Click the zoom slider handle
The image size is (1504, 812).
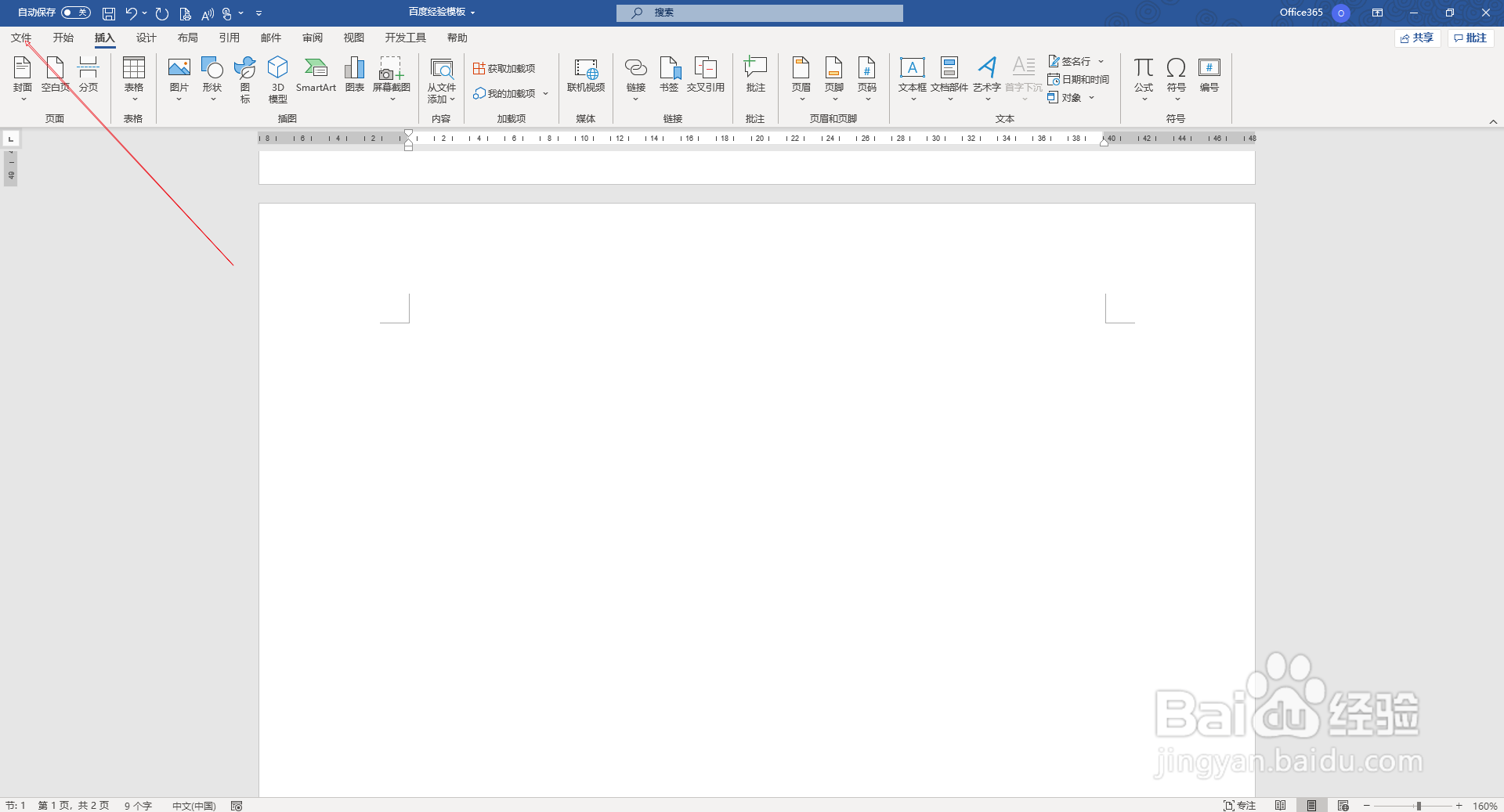coord(1419,806)
